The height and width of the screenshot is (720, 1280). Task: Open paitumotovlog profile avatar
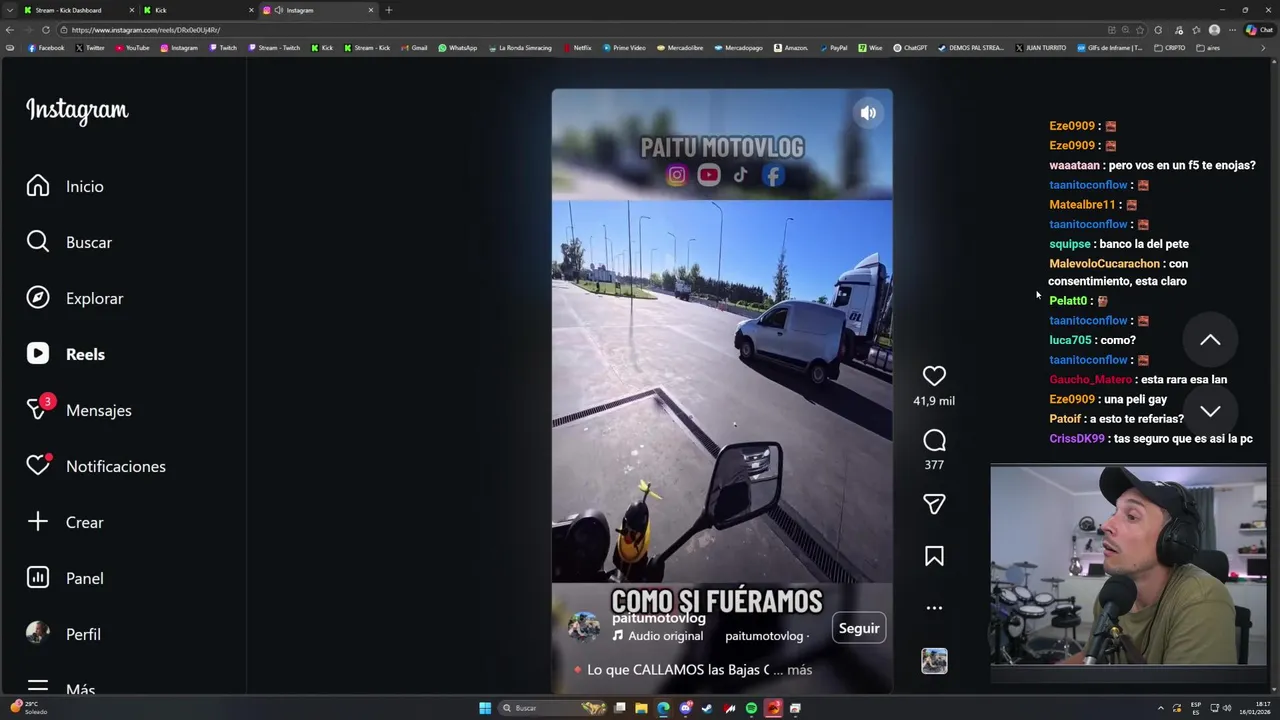click(584, 627)
